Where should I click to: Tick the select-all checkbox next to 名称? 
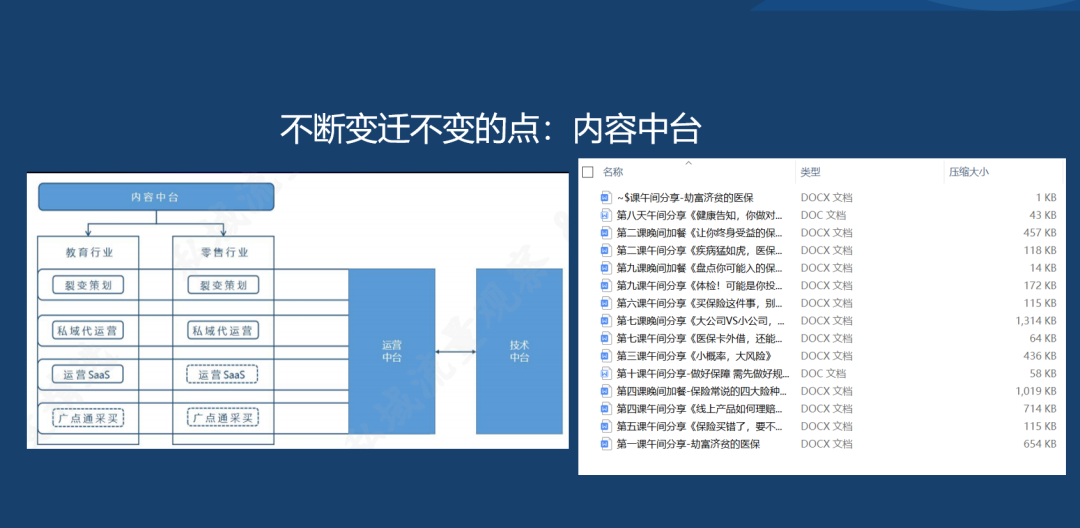coord(588,172)
